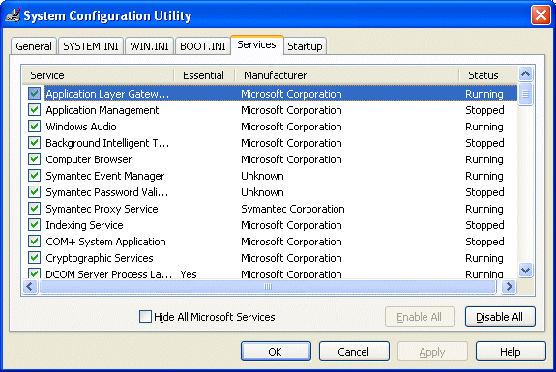The image size is (556, 372).
Task: Click the vertical scrollbar up arrow
Action: pos(525,74)
